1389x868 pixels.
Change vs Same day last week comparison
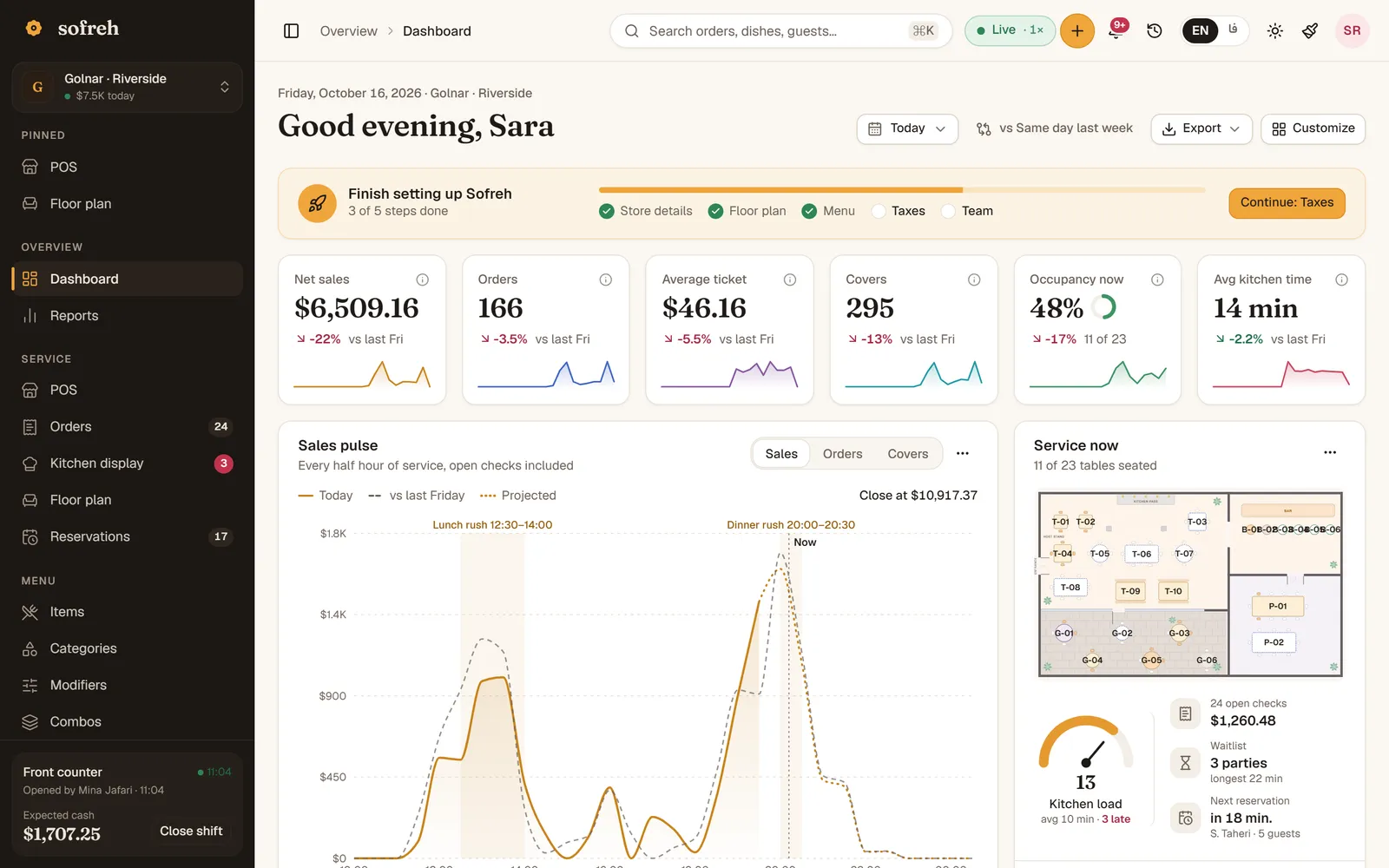pyautogui.click(x=1055, y=128)
